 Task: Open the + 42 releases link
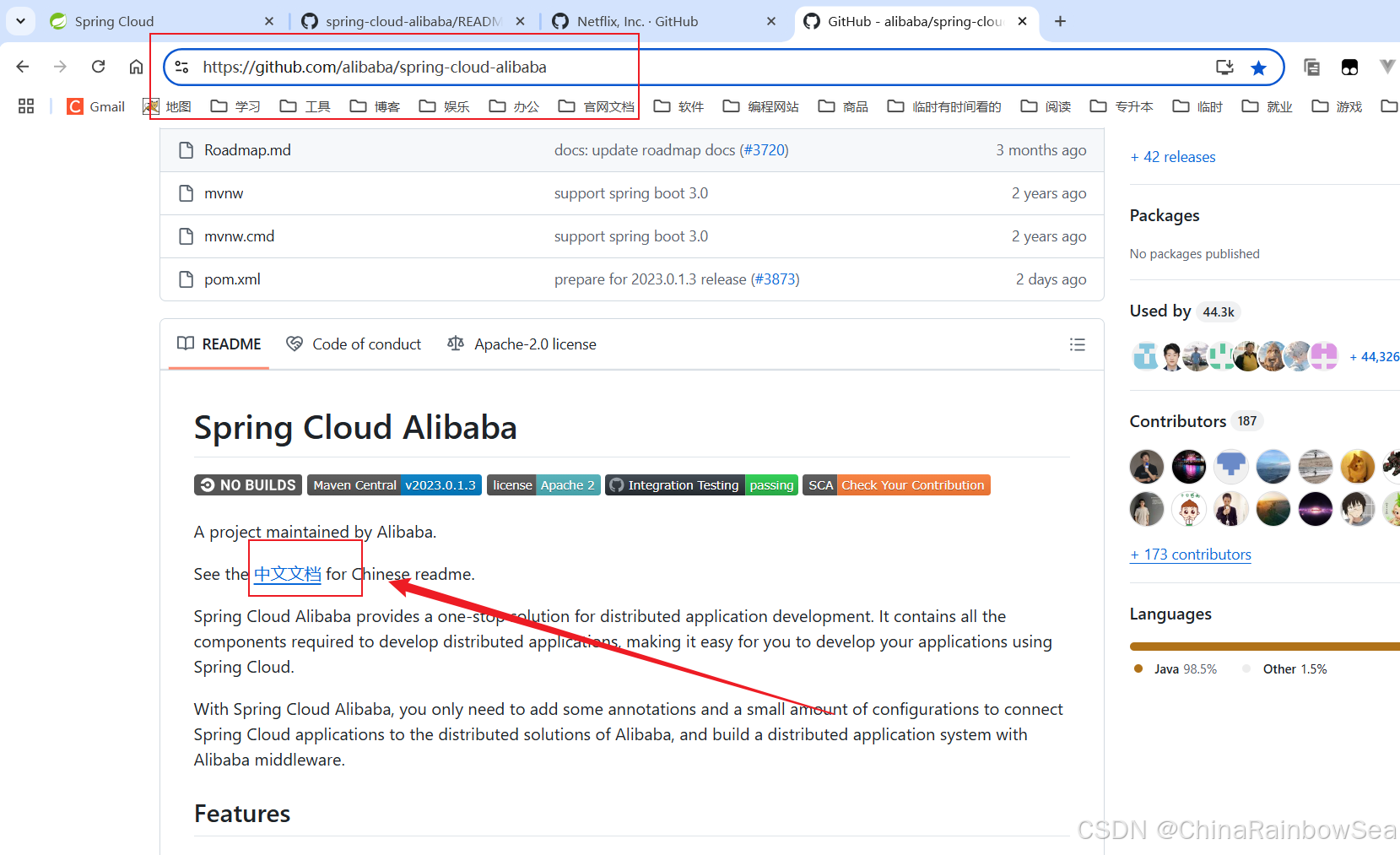pyautogui.click(x=1173, y=157)
